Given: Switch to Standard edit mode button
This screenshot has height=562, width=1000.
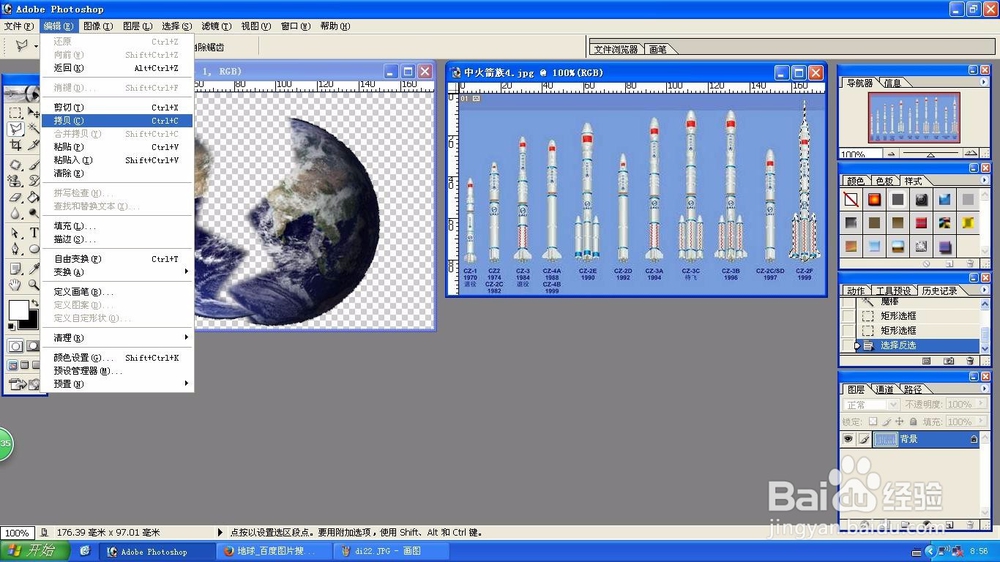Looking at the screenshot, I should point(15,346).
